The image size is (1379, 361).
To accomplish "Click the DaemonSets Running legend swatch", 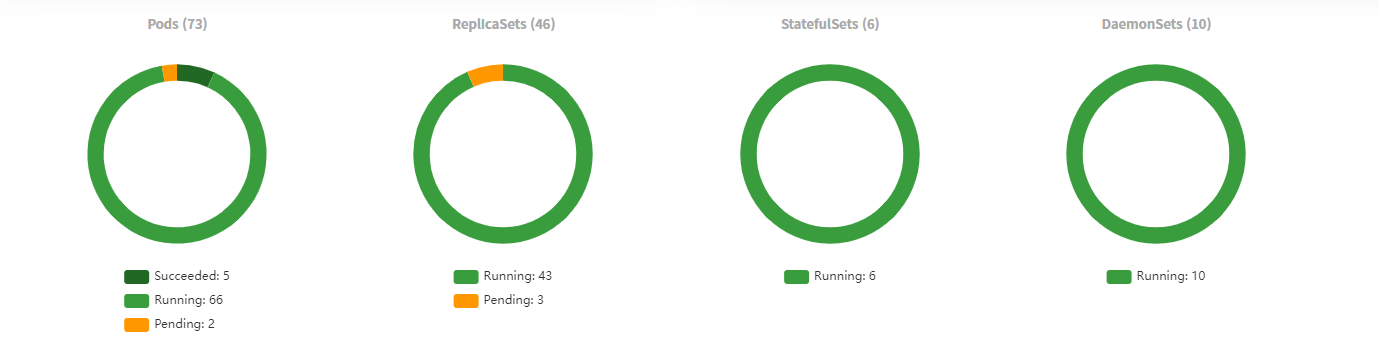I will pos(1119,277).
